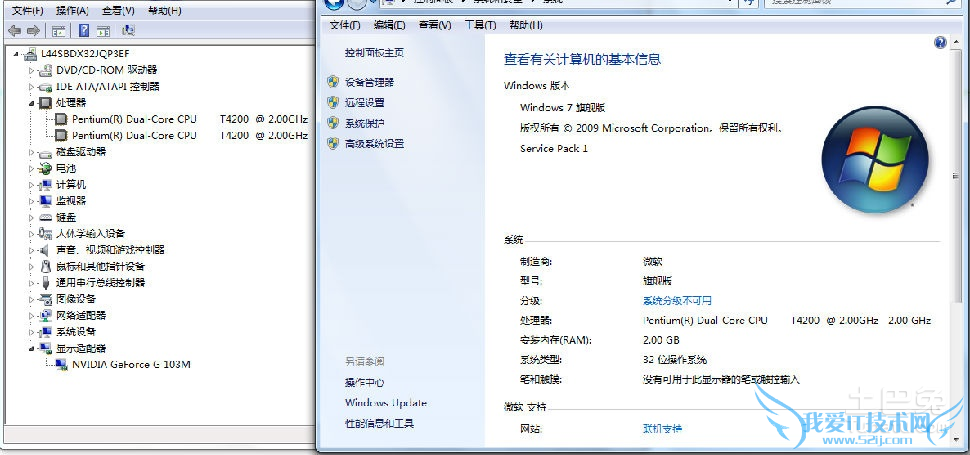
Task: Click the 图像设备 camera icon
Action: (45, 299)
